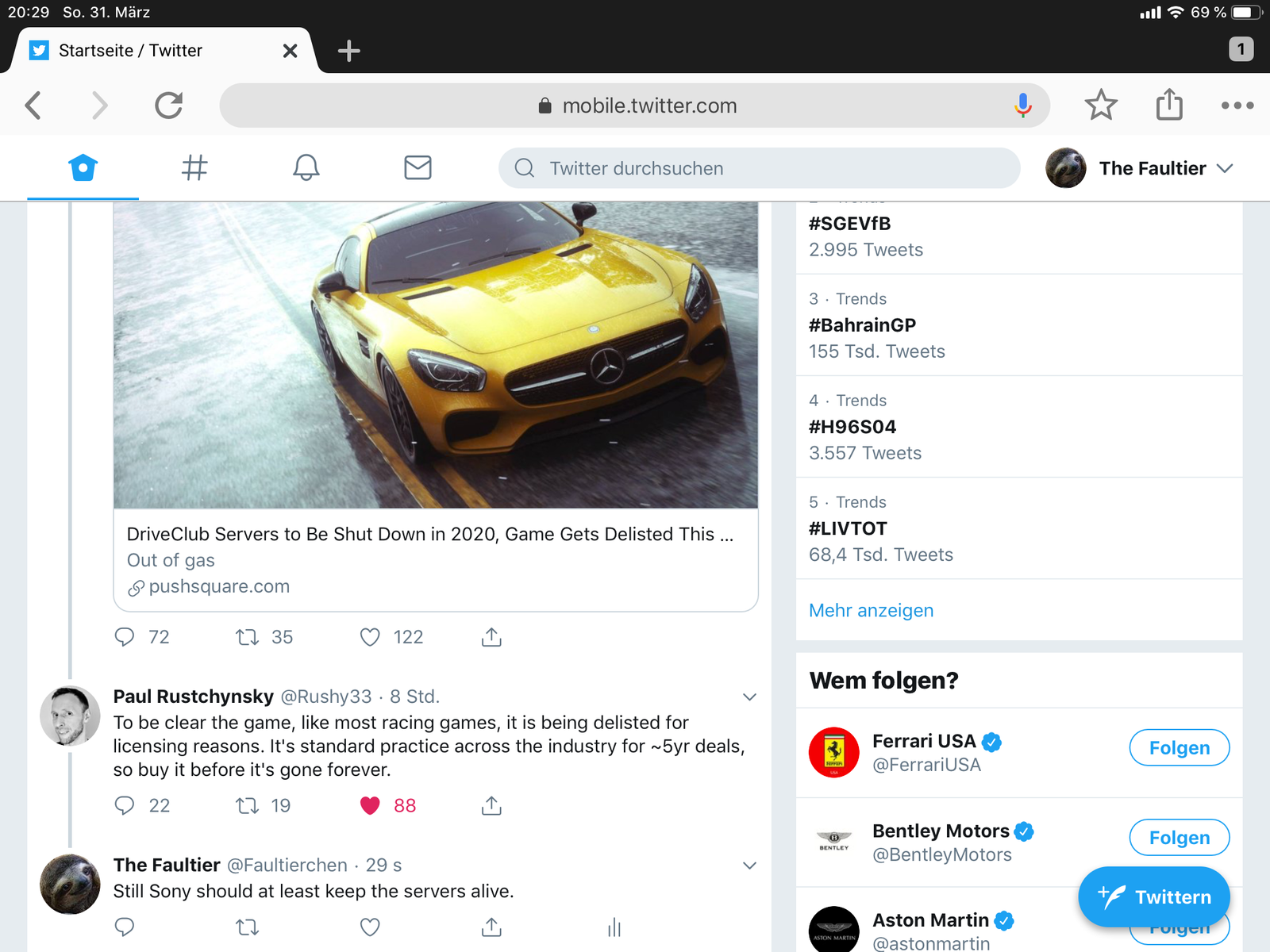Retweet the DriveClub tweet with 35 retweets

tap(247, 637)
